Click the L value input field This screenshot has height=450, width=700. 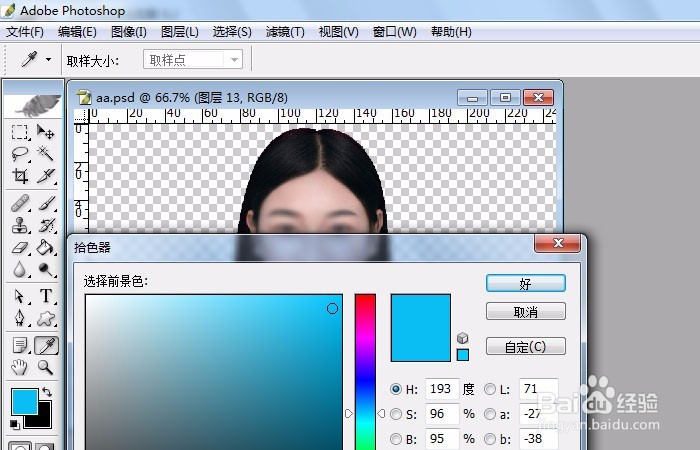point(538,389)
